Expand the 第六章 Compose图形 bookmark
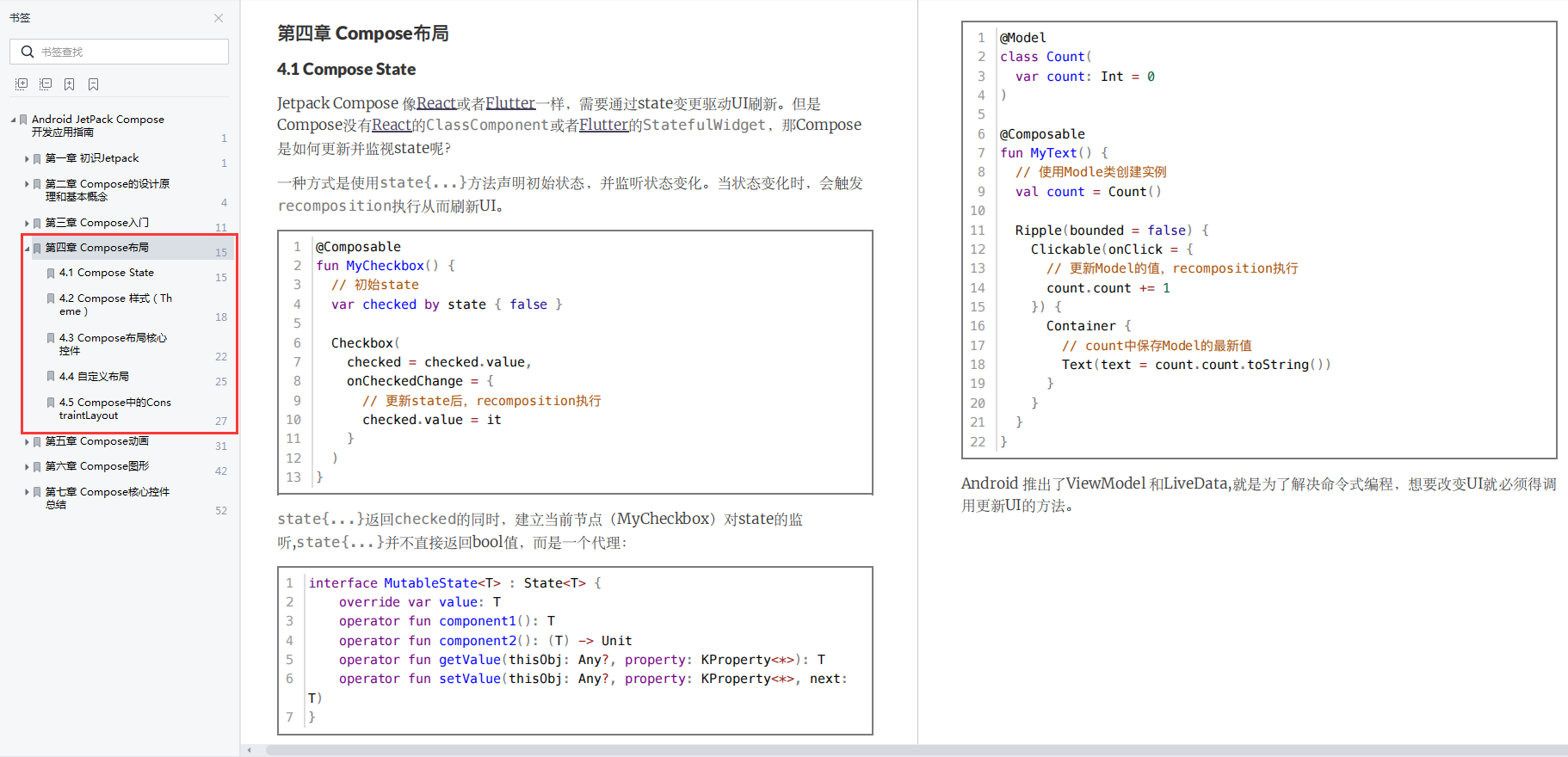 27,467
